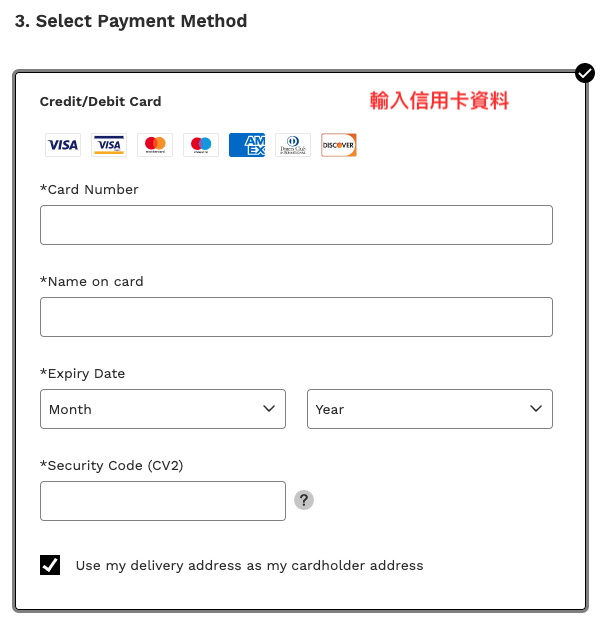
Task: Click into the Name on card field
Action: point(296,317)
